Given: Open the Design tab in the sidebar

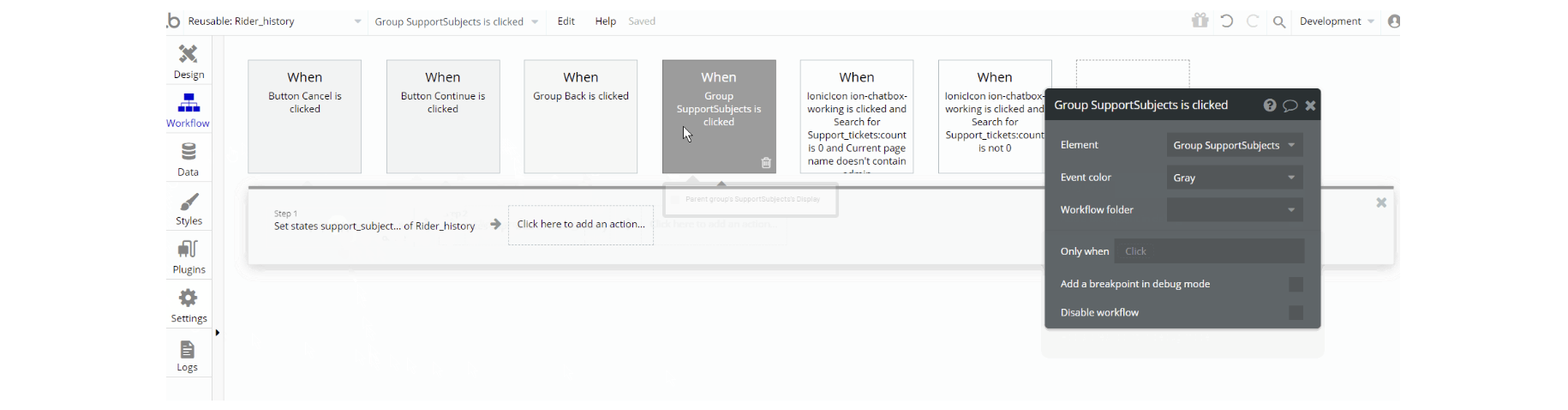Looking at the screenshot, I should tap(189, 61).
